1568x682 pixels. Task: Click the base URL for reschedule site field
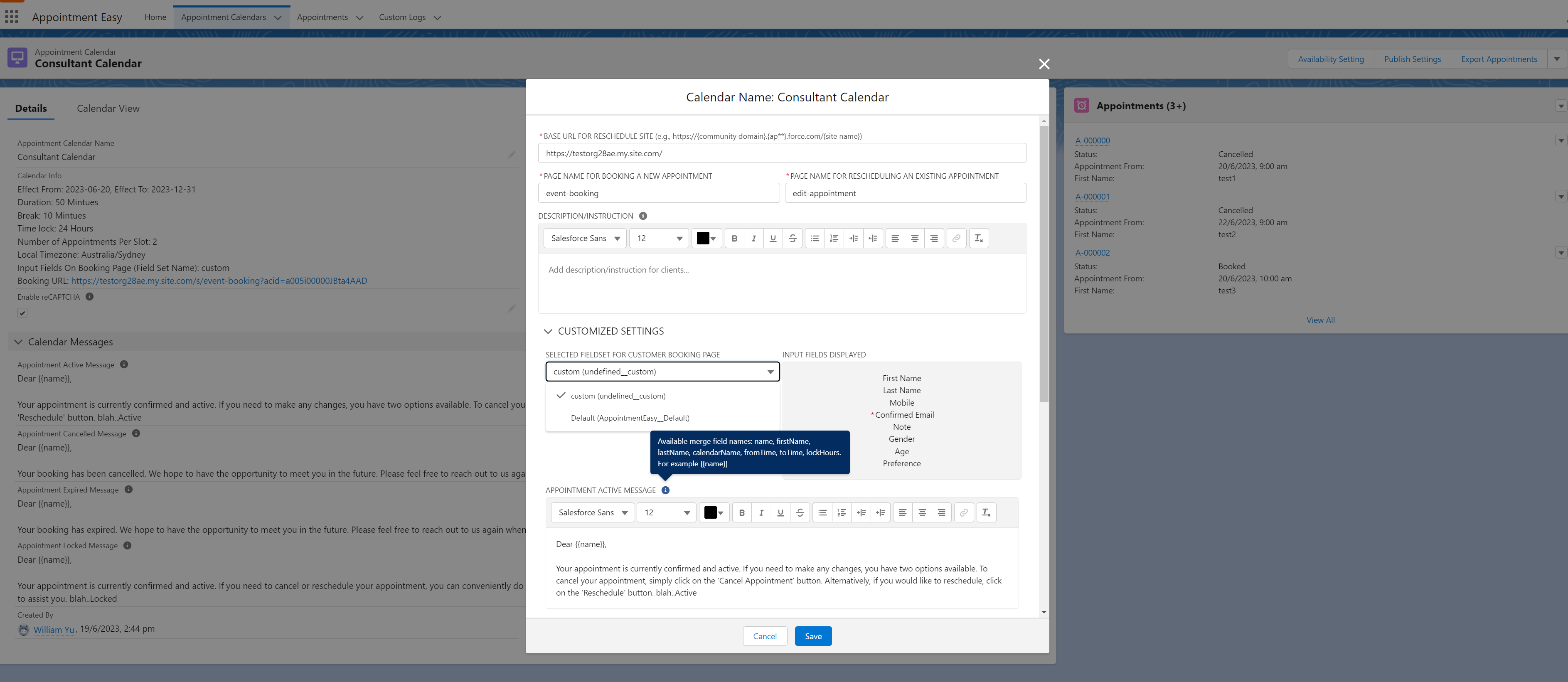[x=782, y=153]
